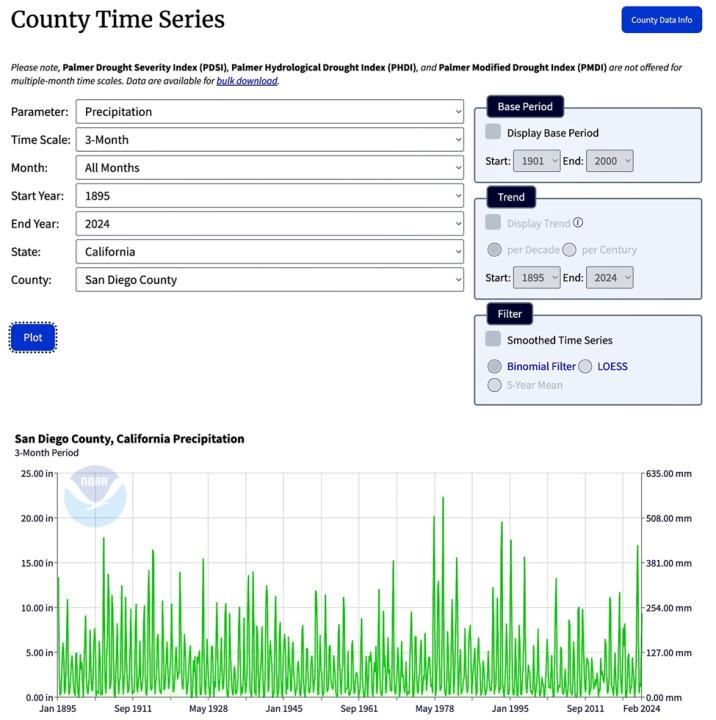This screenshot has width=716, height=720.
Task: Click the NOAA logo on the chart
Action: 95,496
